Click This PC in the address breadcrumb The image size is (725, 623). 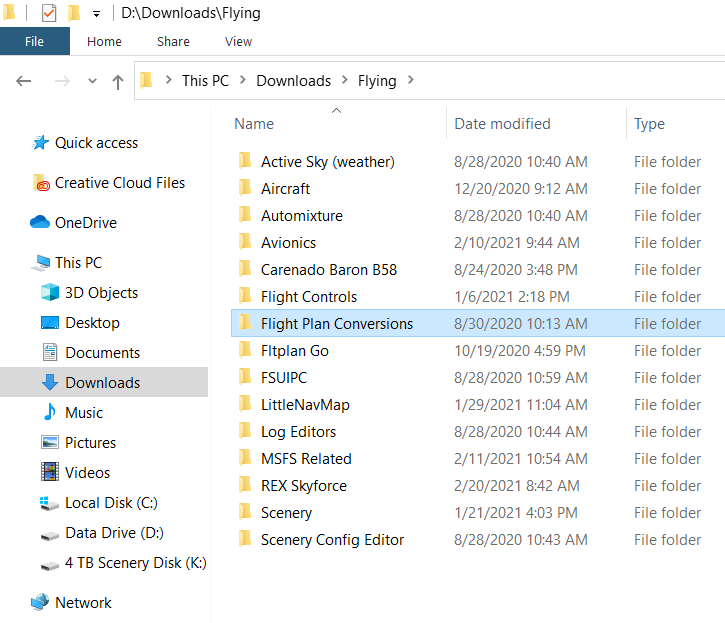tap(205, 80)
